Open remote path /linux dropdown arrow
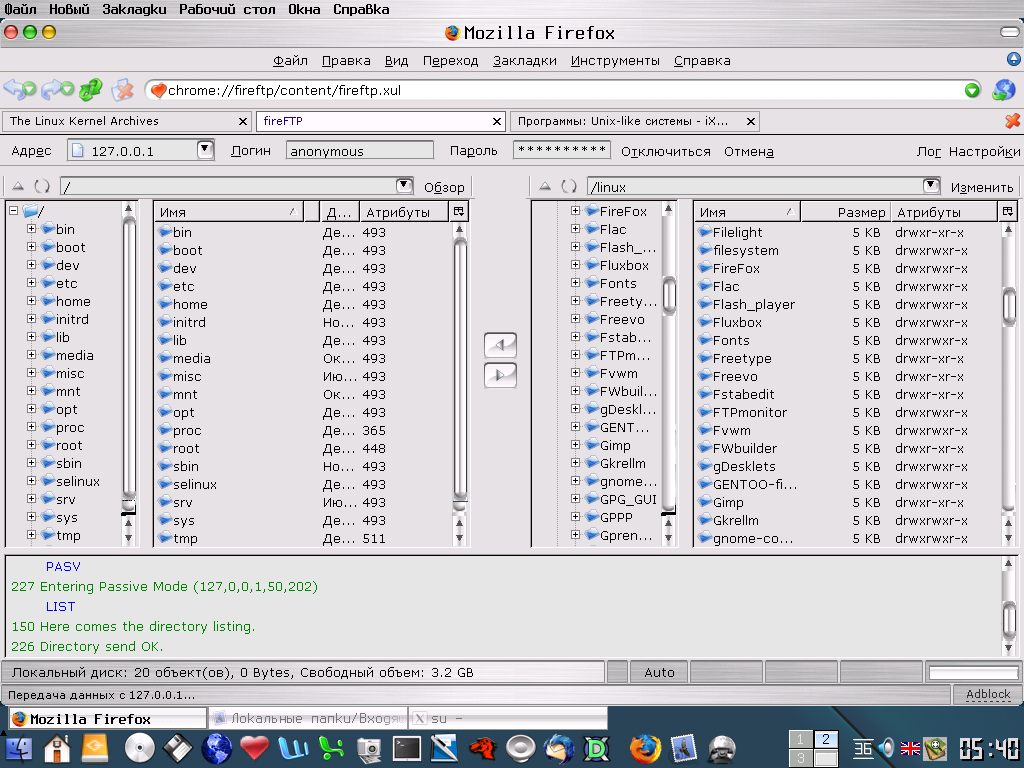This screenshot has width=1024, height=768. (x=931, y=186)
